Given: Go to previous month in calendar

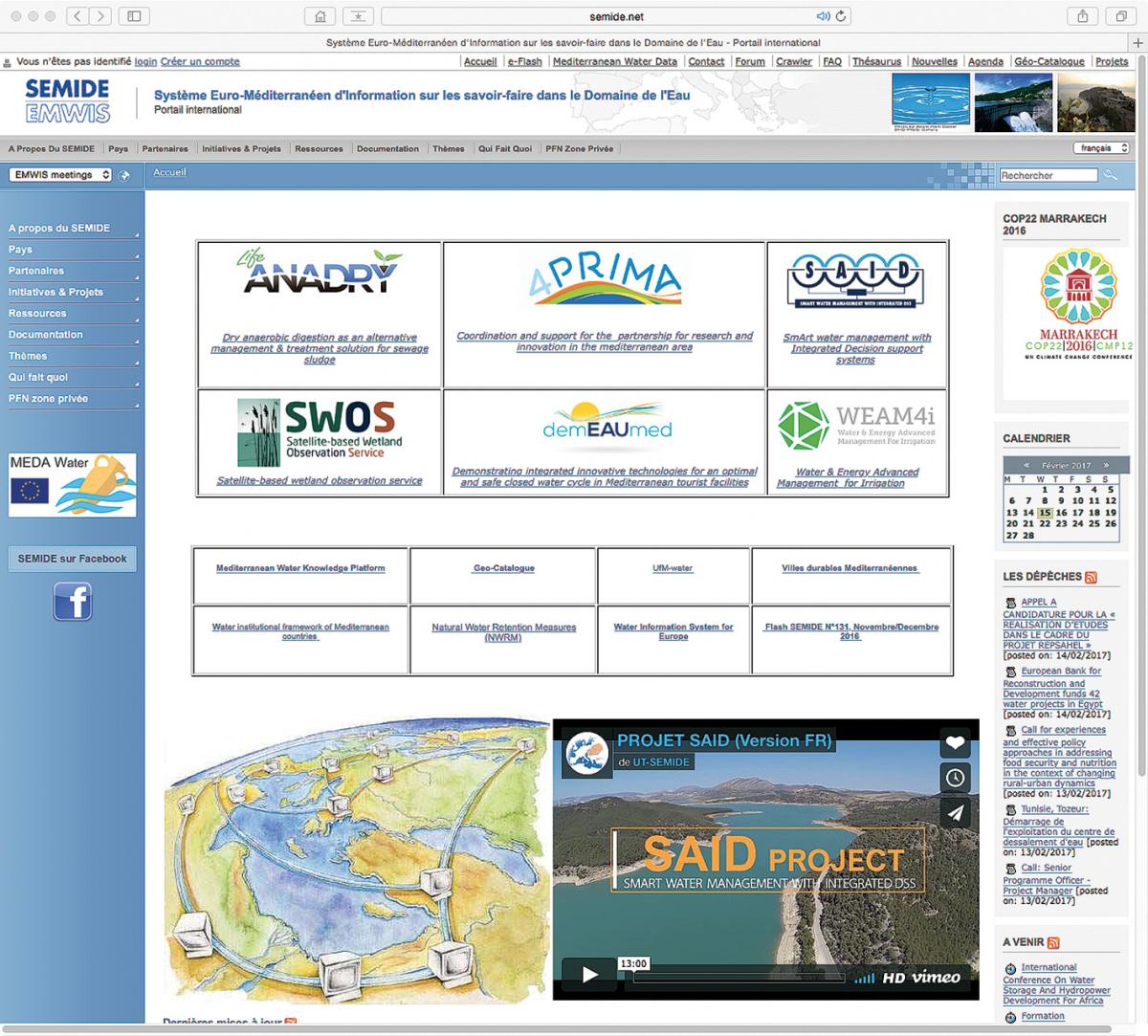Looking at the screenshot, I should click(1026, 466).
